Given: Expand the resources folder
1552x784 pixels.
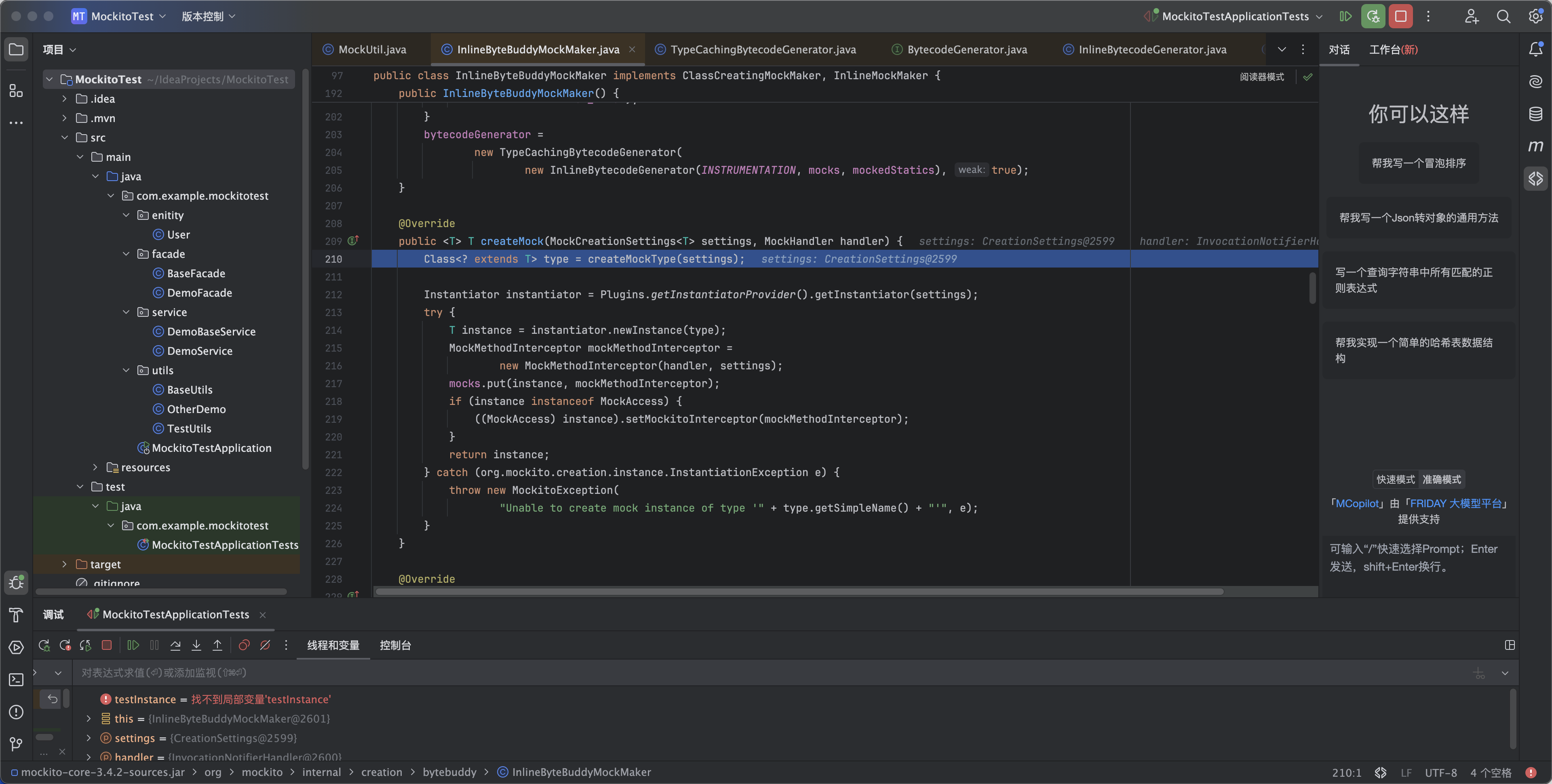Looking at the screenshot, I should pyautogui.click(x=95, y=467).
